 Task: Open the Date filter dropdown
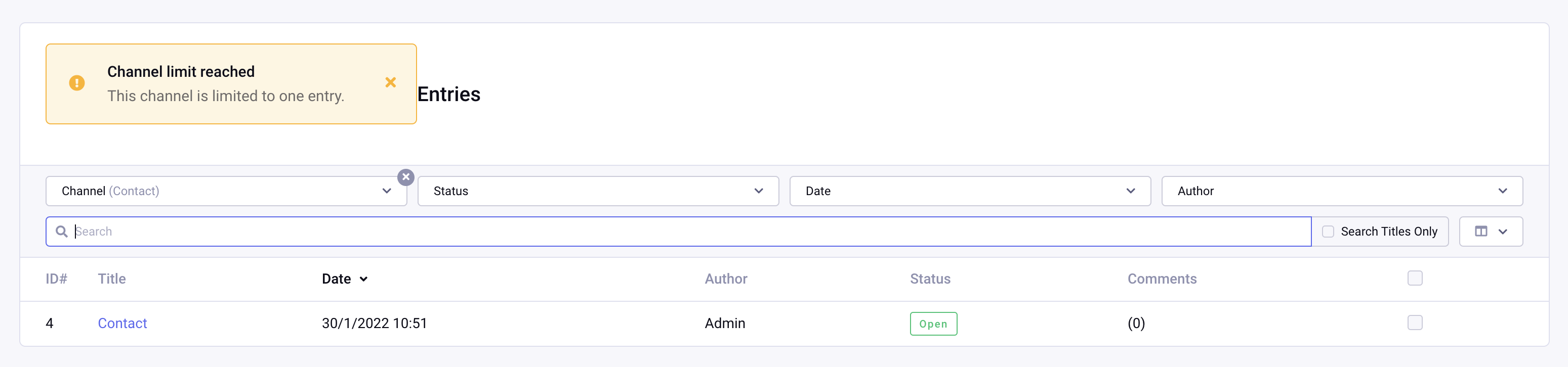[970, 192]
